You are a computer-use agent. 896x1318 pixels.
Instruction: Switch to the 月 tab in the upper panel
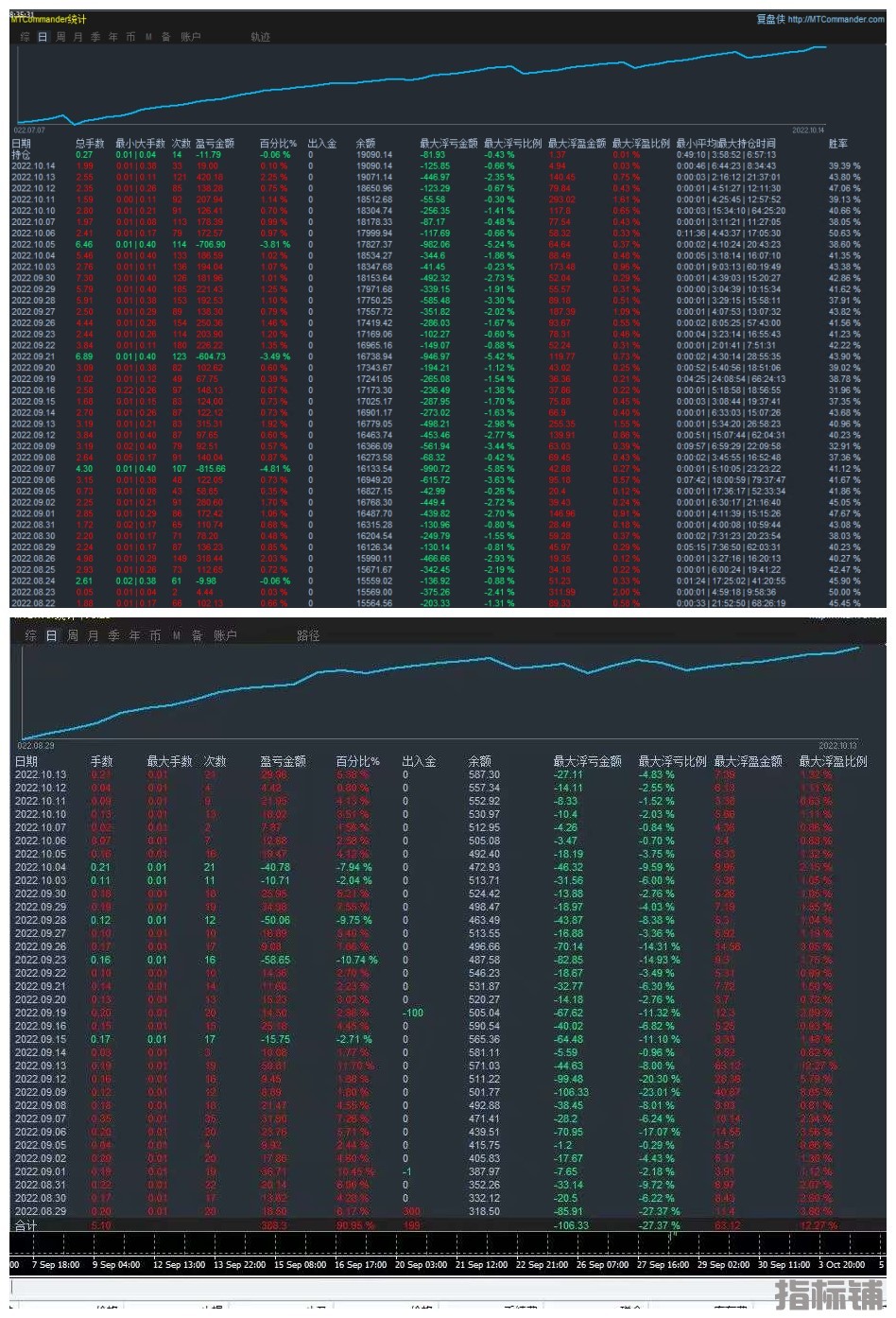(x=78, y=37)
